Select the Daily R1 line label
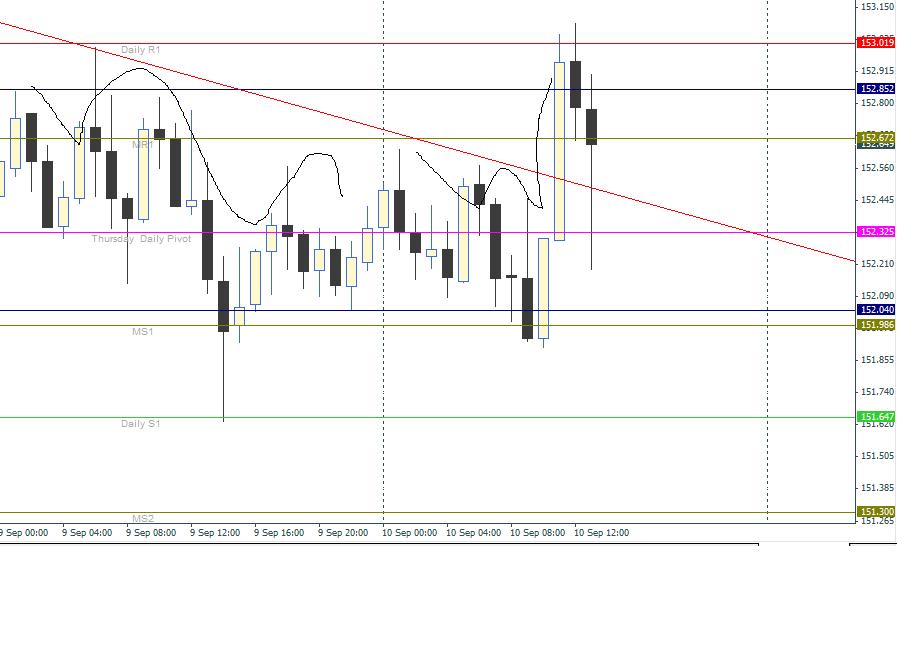 point(141,50)
